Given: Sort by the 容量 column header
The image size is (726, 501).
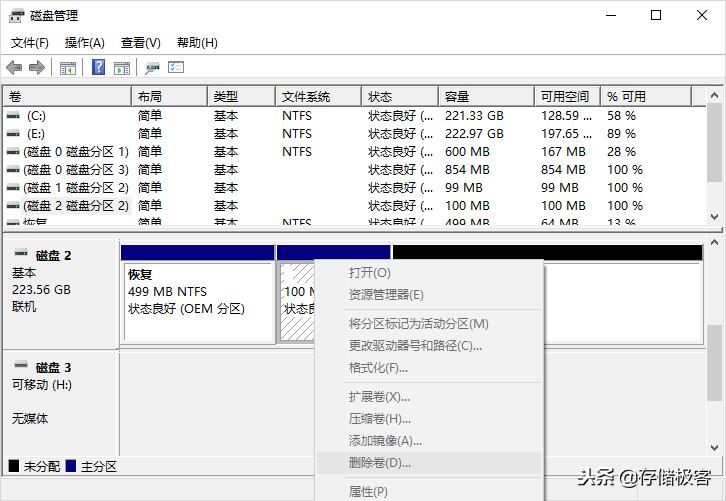Looking at the screenshot, I should [487, 96].
